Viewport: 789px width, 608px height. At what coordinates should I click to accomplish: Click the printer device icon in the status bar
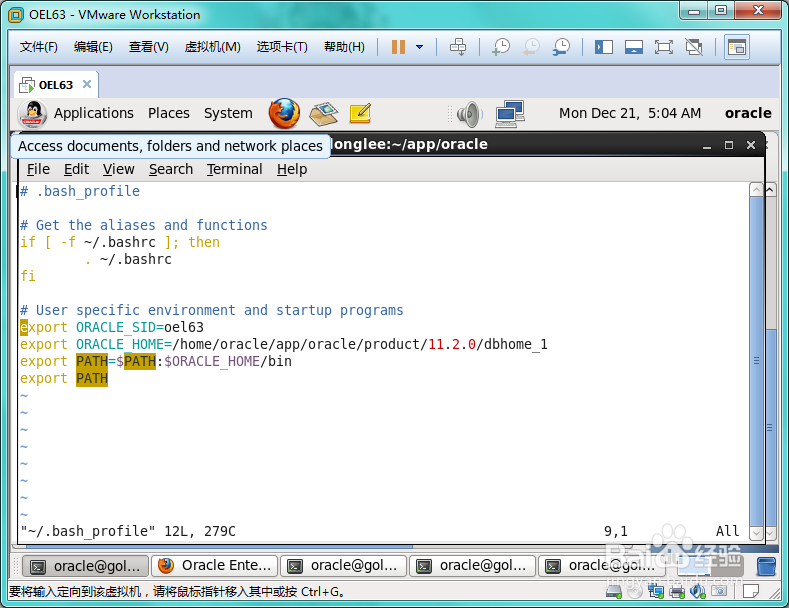coord(677,591)
